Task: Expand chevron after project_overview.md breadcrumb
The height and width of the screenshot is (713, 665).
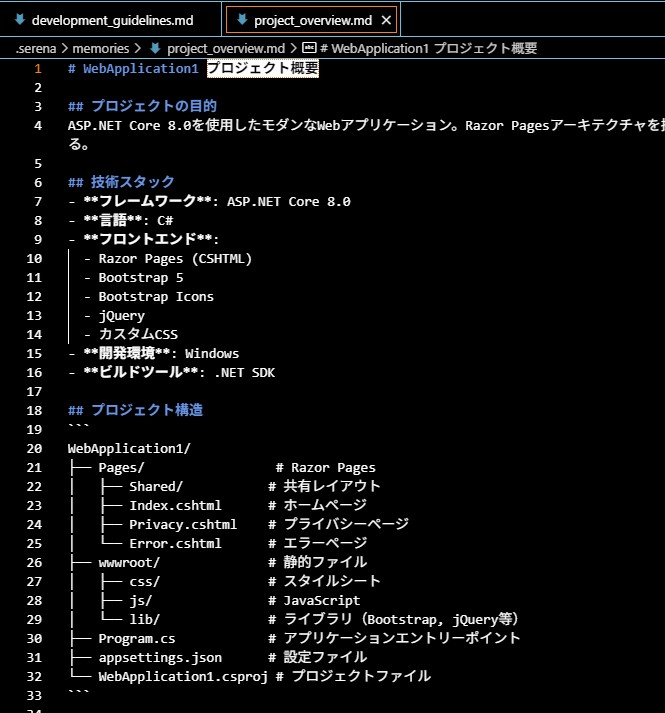Action: click(293, 48)
